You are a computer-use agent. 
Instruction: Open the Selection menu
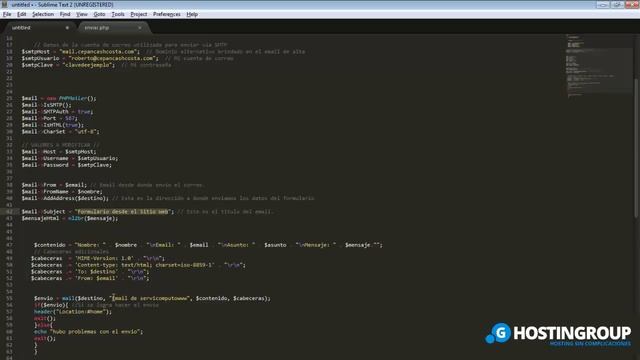coord(43,14)
